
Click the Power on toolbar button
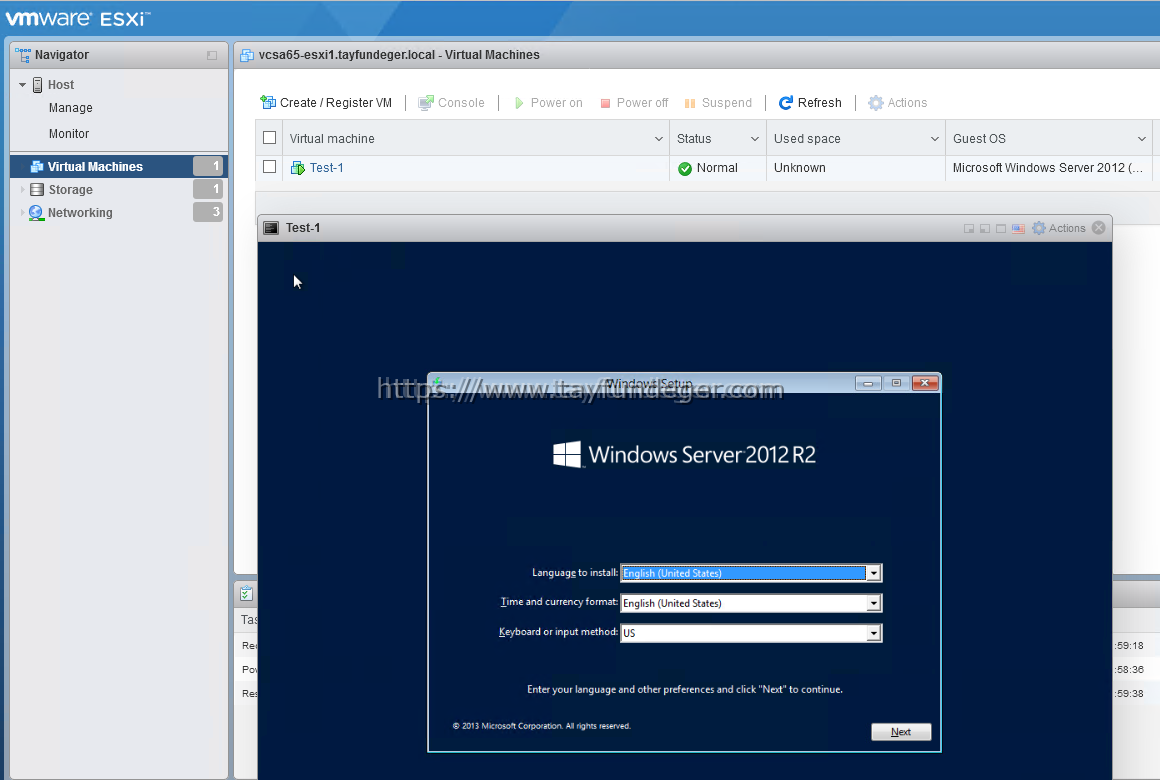click(x=548, y=103)
